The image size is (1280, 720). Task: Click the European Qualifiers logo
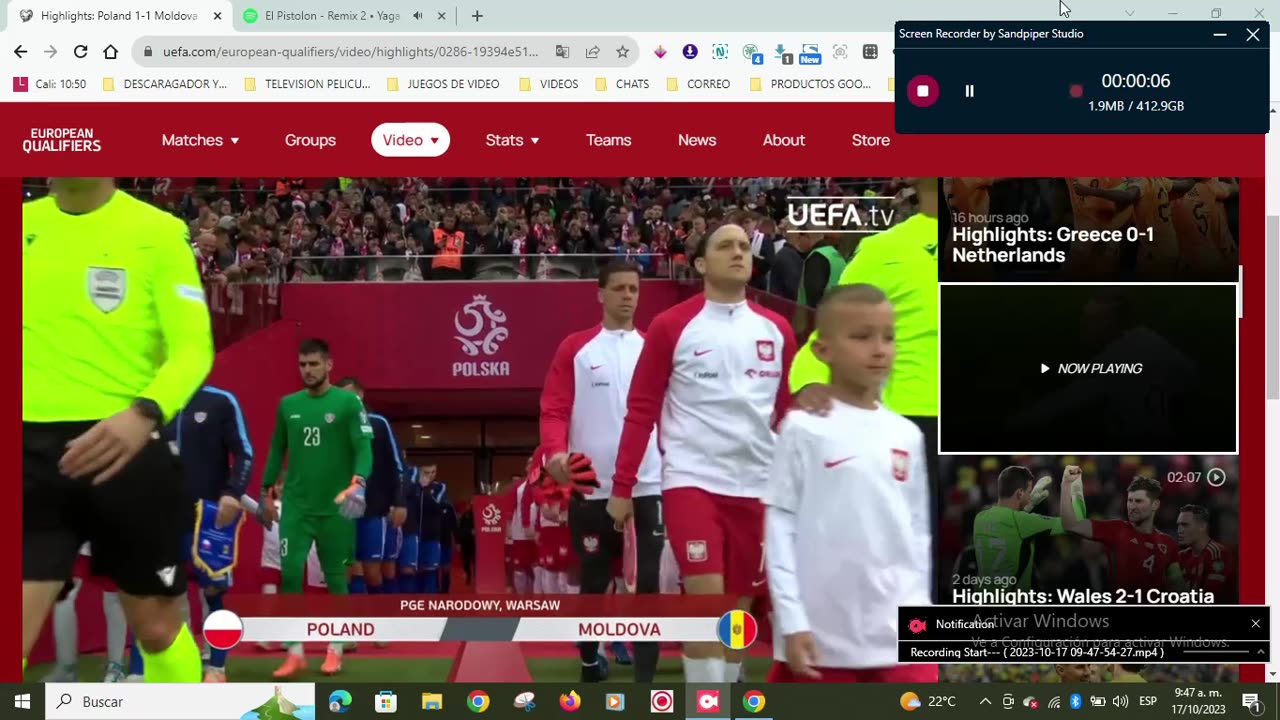62,140
